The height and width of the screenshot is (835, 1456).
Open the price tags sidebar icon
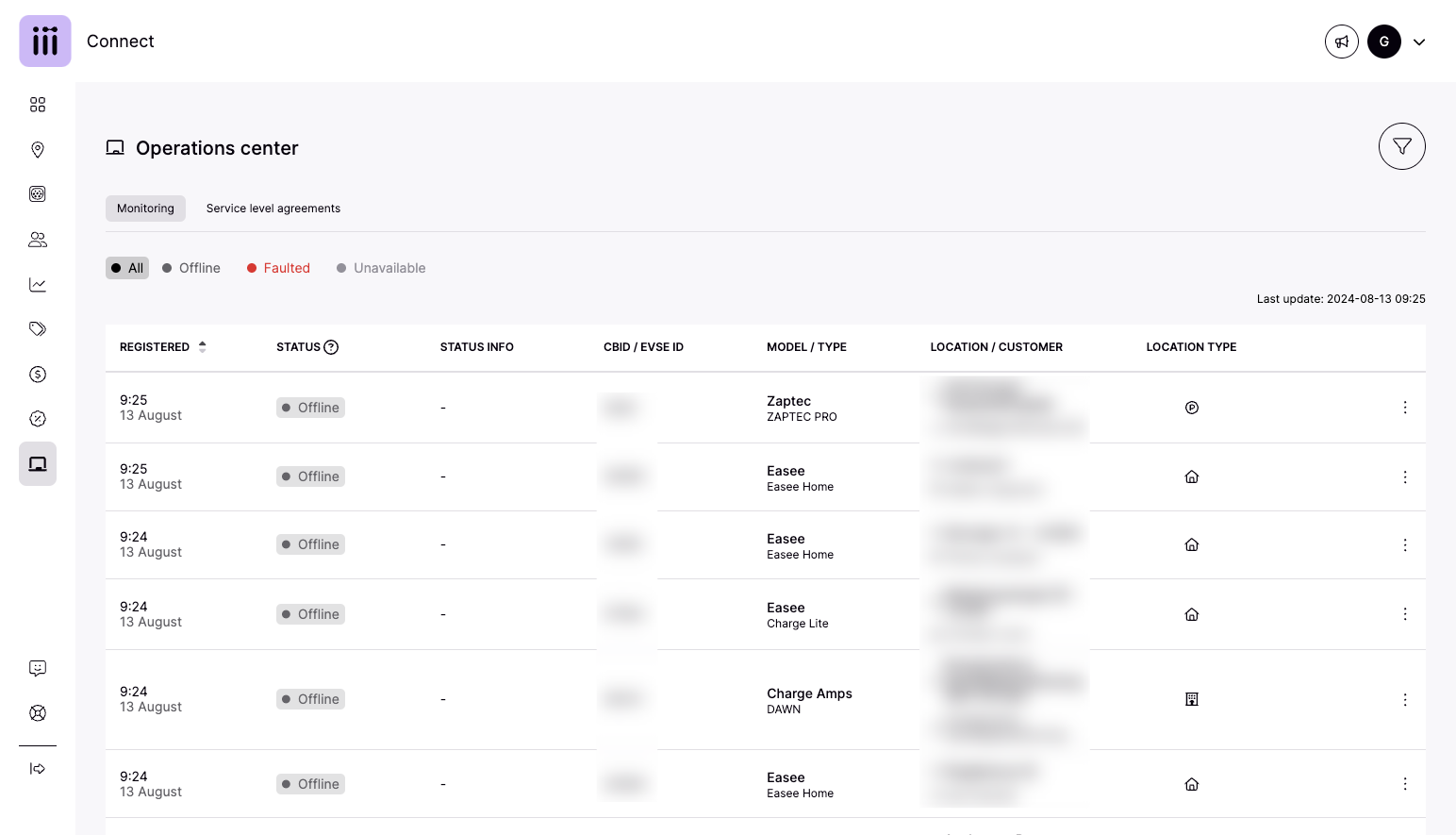(38, 329)
